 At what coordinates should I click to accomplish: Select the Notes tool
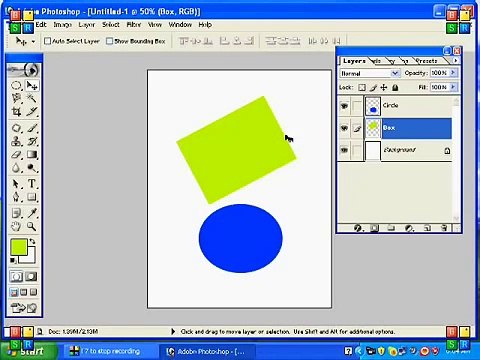(16, 213)
